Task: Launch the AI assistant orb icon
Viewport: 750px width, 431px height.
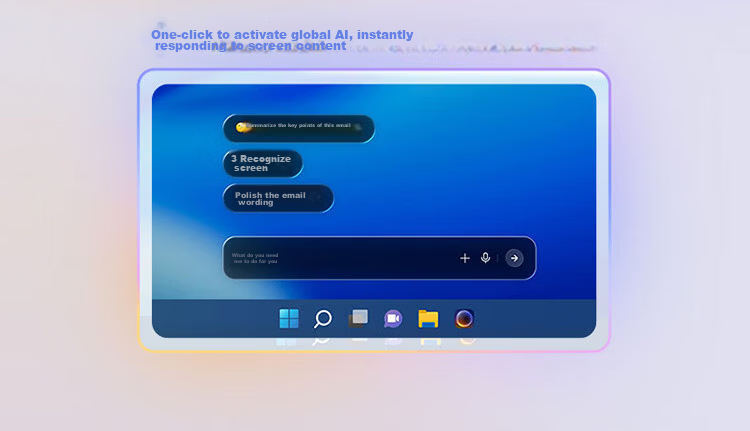Action: (464, 319)
